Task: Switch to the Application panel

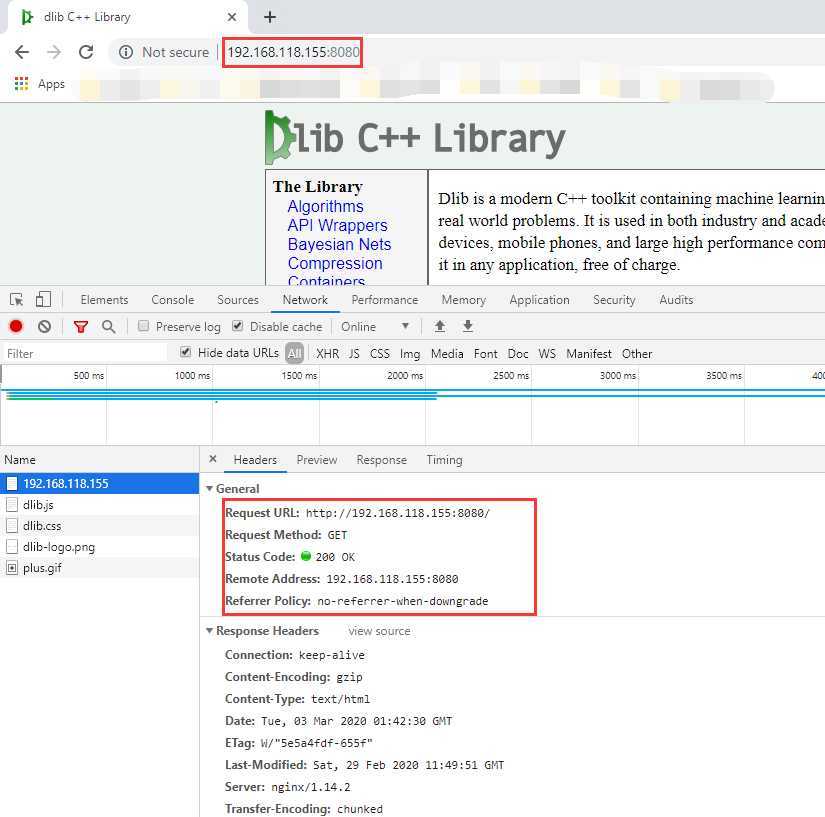Action: click(x=539, y=300)
